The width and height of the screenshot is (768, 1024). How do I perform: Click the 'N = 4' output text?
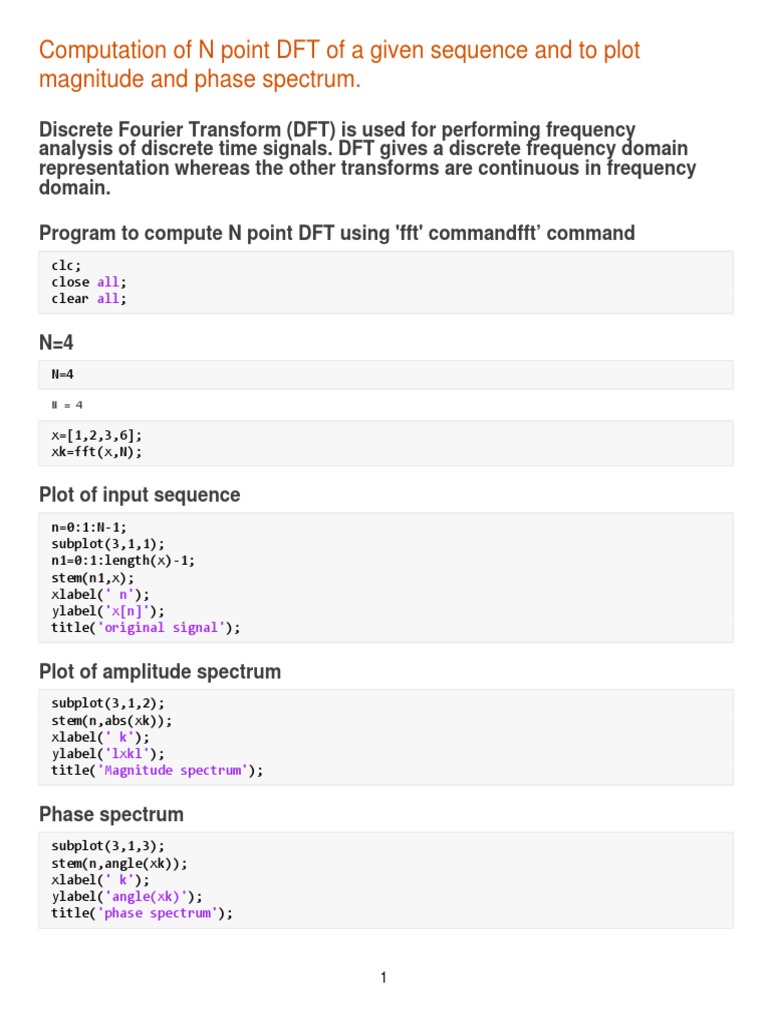(67, 405)
